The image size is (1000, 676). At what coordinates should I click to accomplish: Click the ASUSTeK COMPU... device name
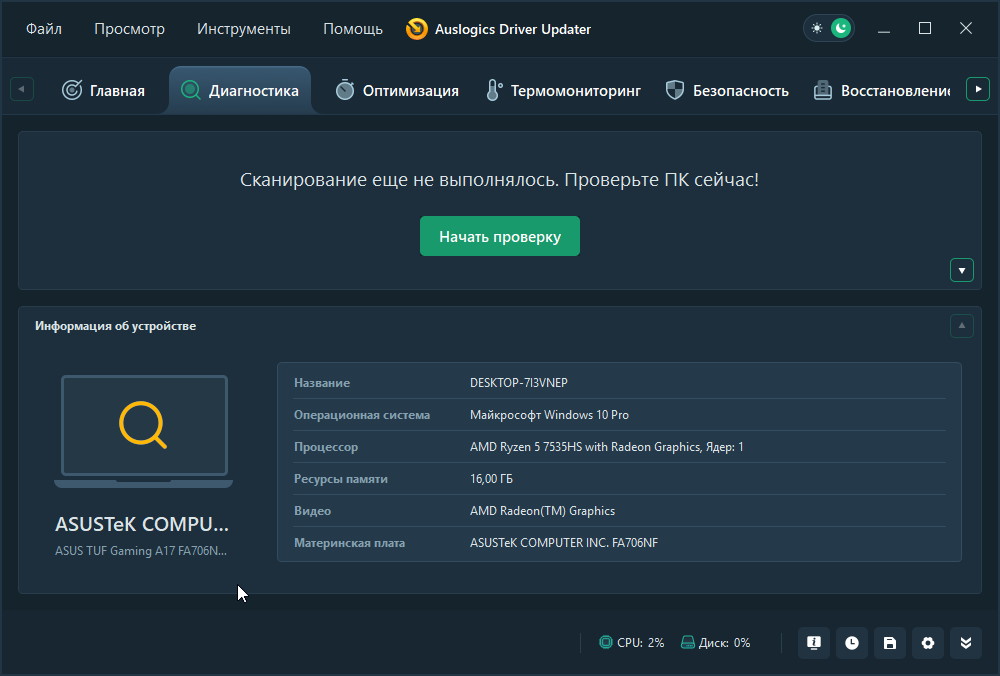142,524
